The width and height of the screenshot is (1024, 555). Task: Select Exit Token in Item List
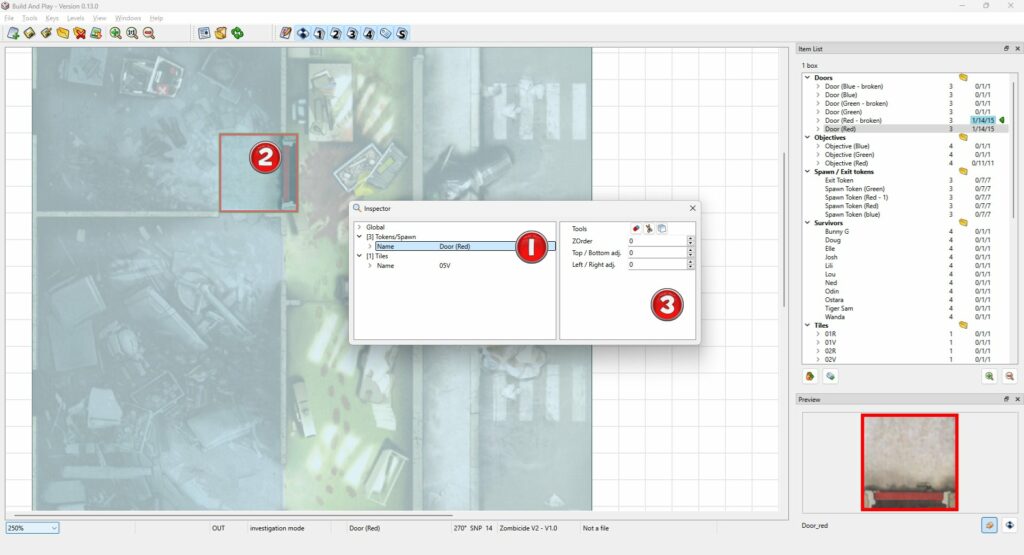pos(839,180)
